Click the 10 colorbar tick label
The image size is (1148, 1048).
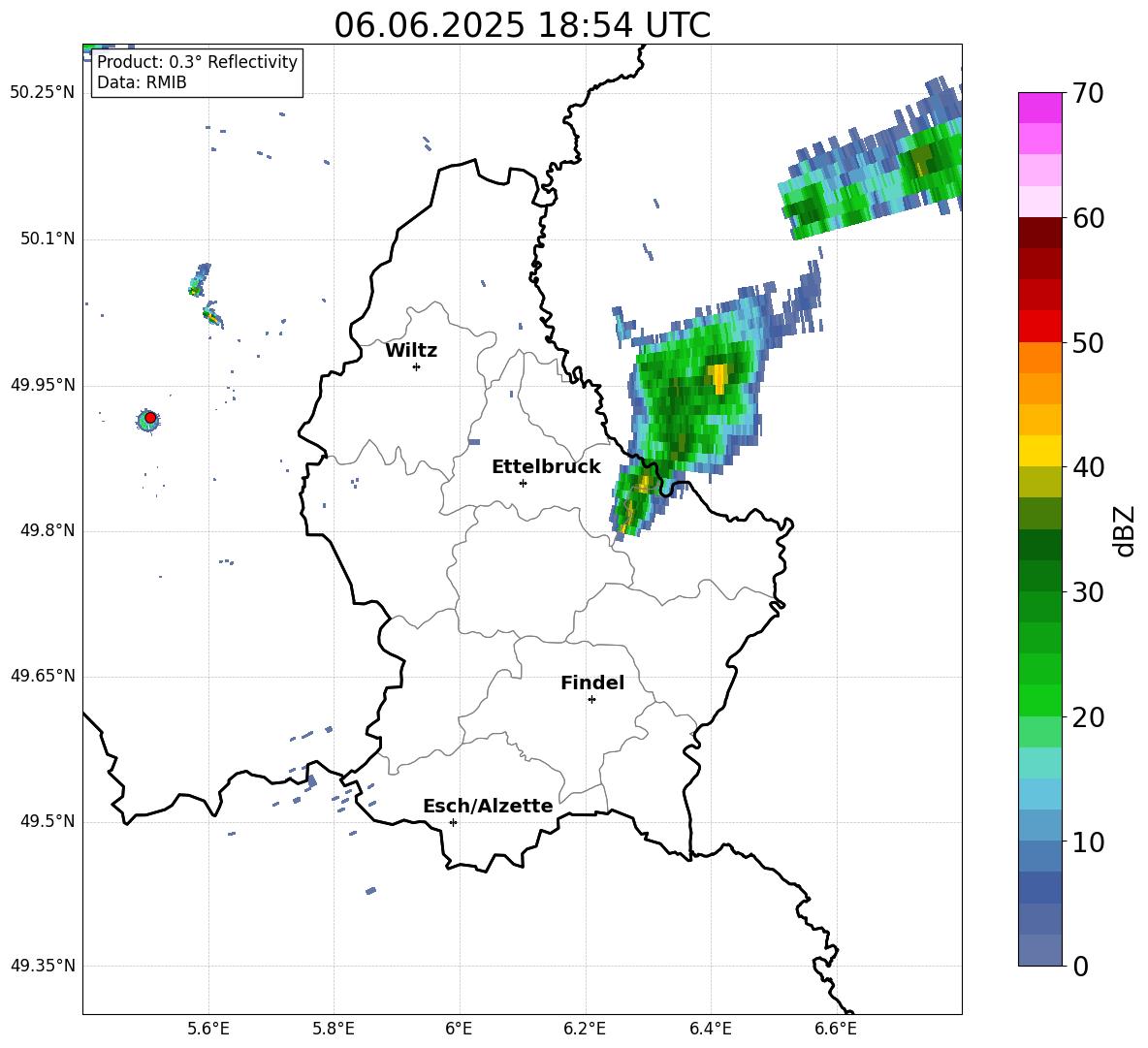coord(1088,842)
